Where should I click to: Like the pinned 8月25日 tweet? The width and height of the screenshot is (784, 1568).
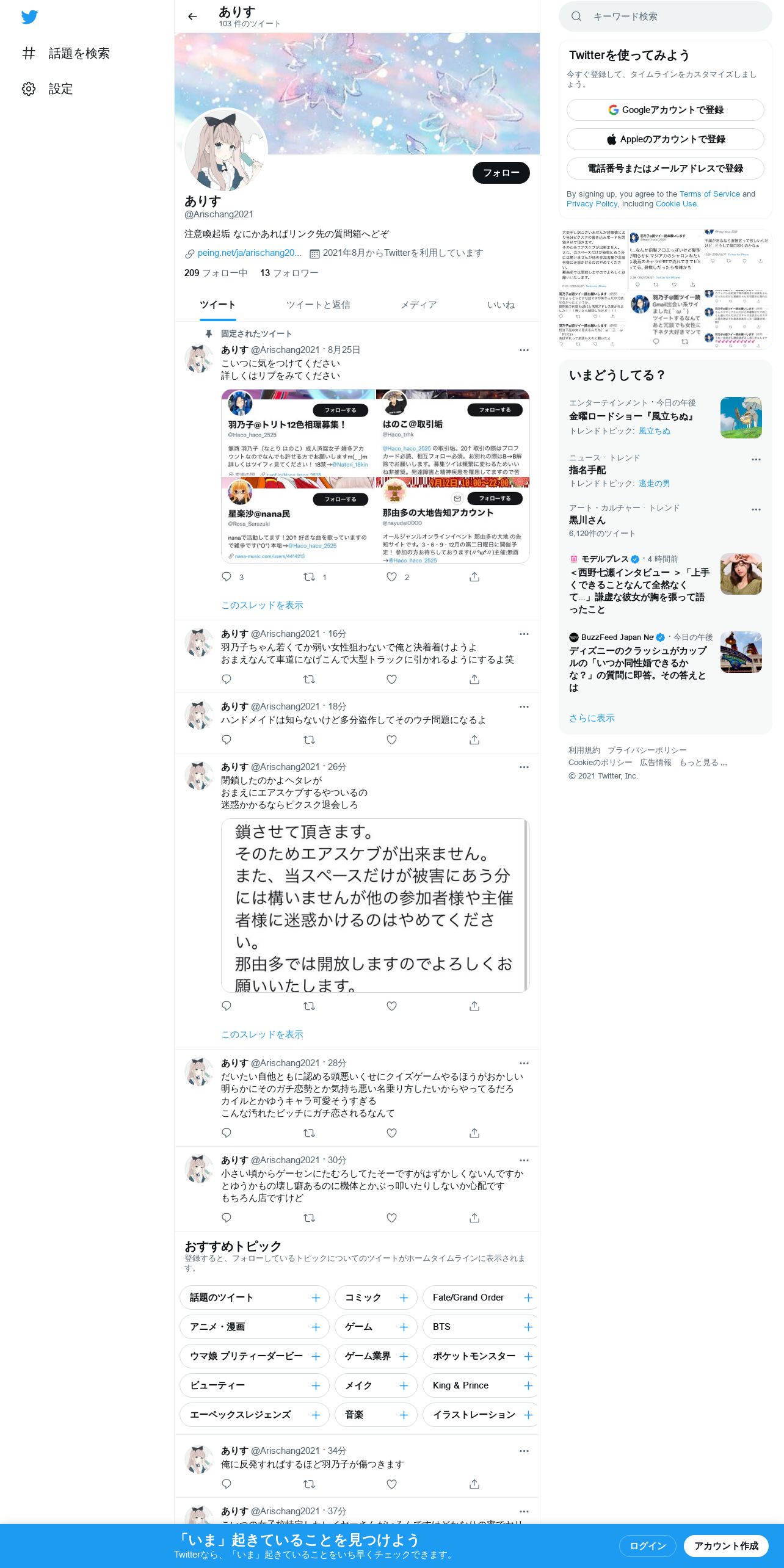coord(392,577)
